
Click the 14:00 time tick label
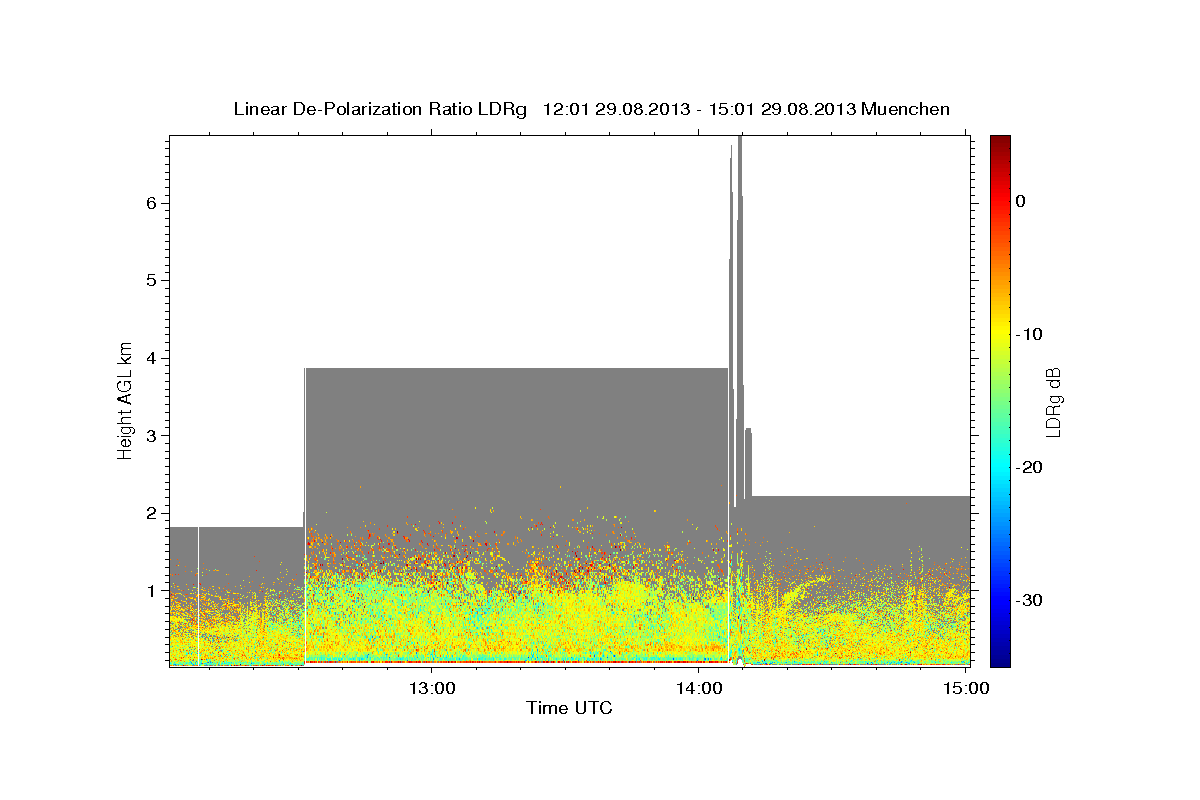[699, 688]
